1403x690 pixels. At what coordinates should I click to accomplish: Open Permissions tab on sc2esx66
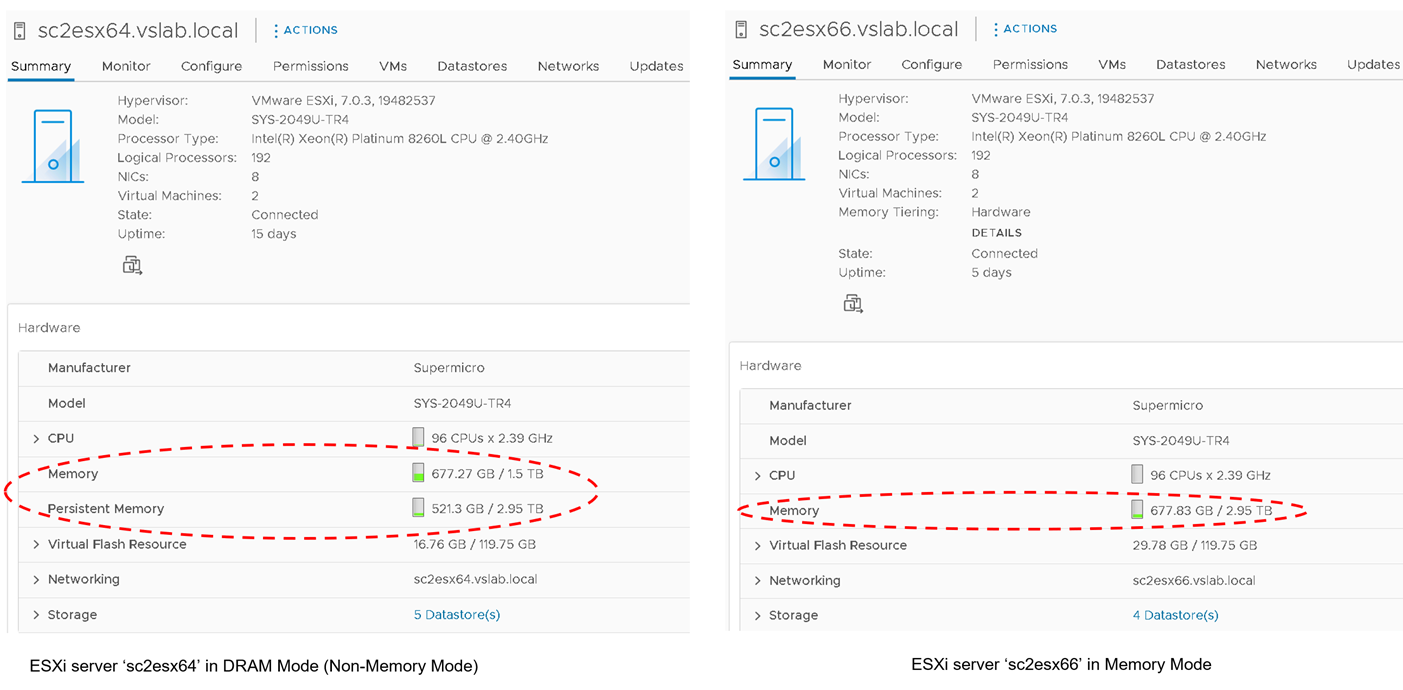tap(1031, 64)
